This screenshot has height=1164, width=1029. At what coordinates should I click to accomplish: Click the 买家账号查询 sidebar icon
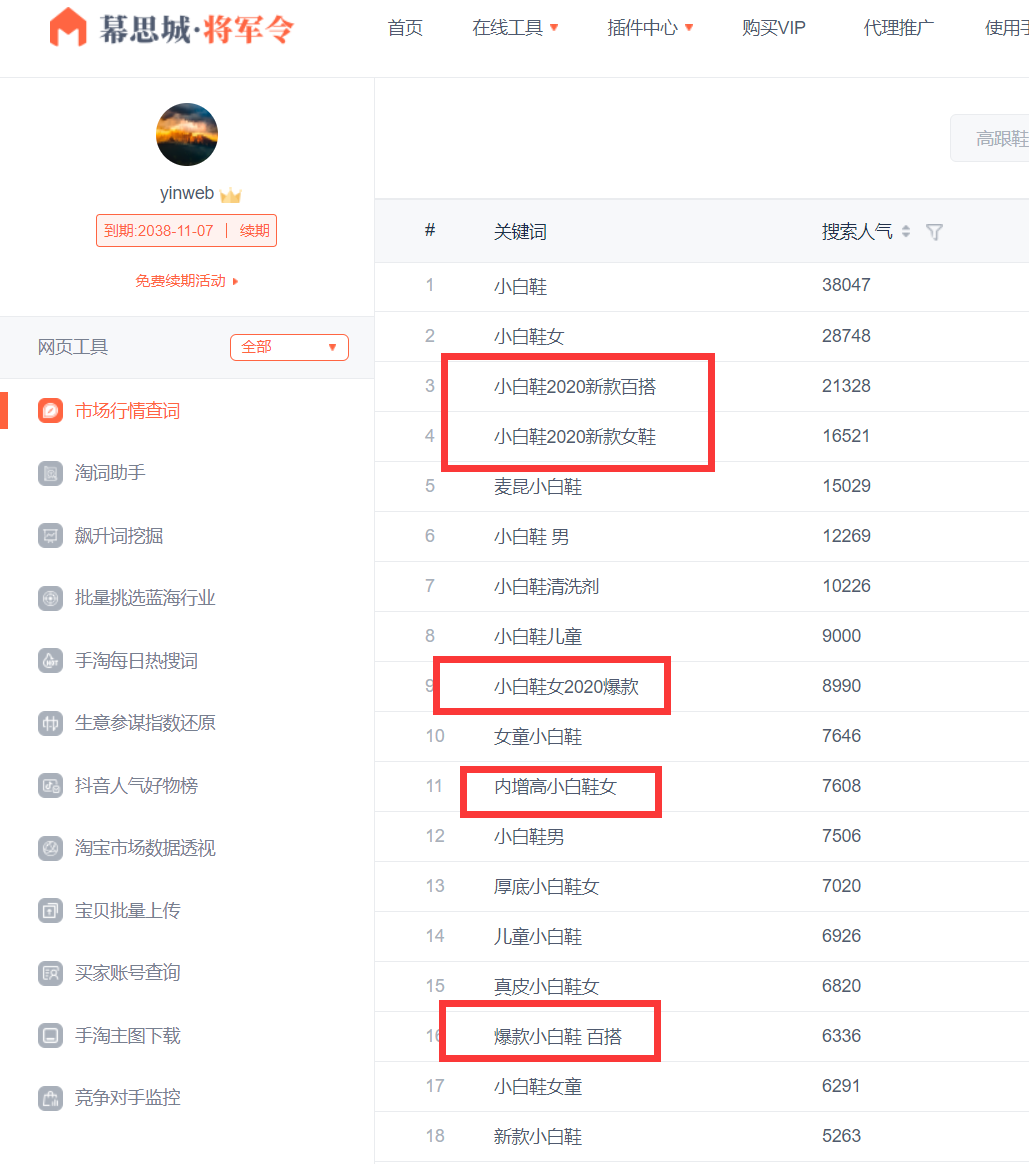click(50, 972)
